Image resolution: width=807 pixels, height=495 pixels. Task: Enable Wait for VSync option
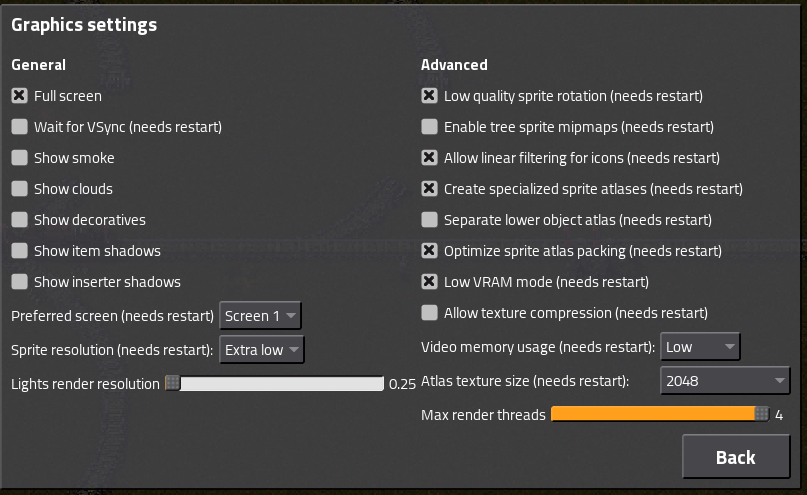(x=20, y=127)
